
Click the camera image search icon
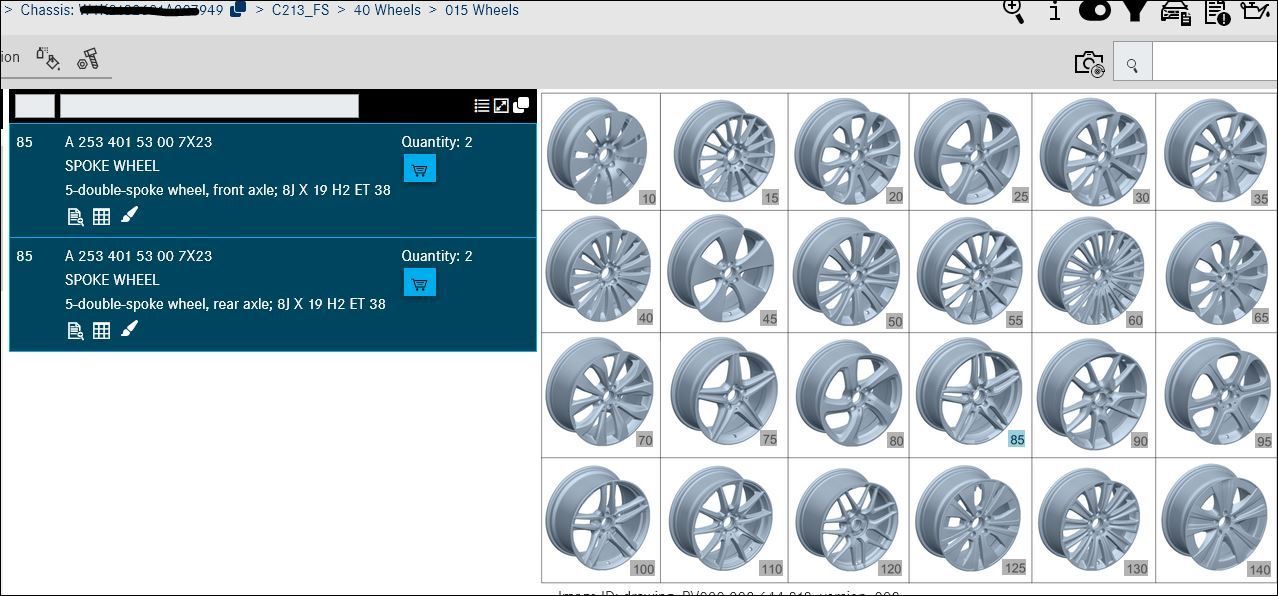click(x=1089, y=64)
